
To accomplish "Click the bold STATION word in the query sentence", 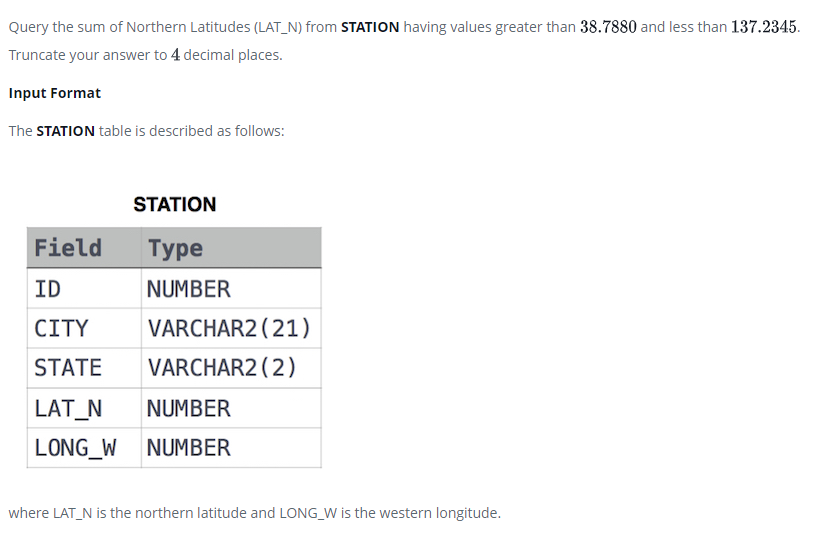I will click(x=370, y=27).
